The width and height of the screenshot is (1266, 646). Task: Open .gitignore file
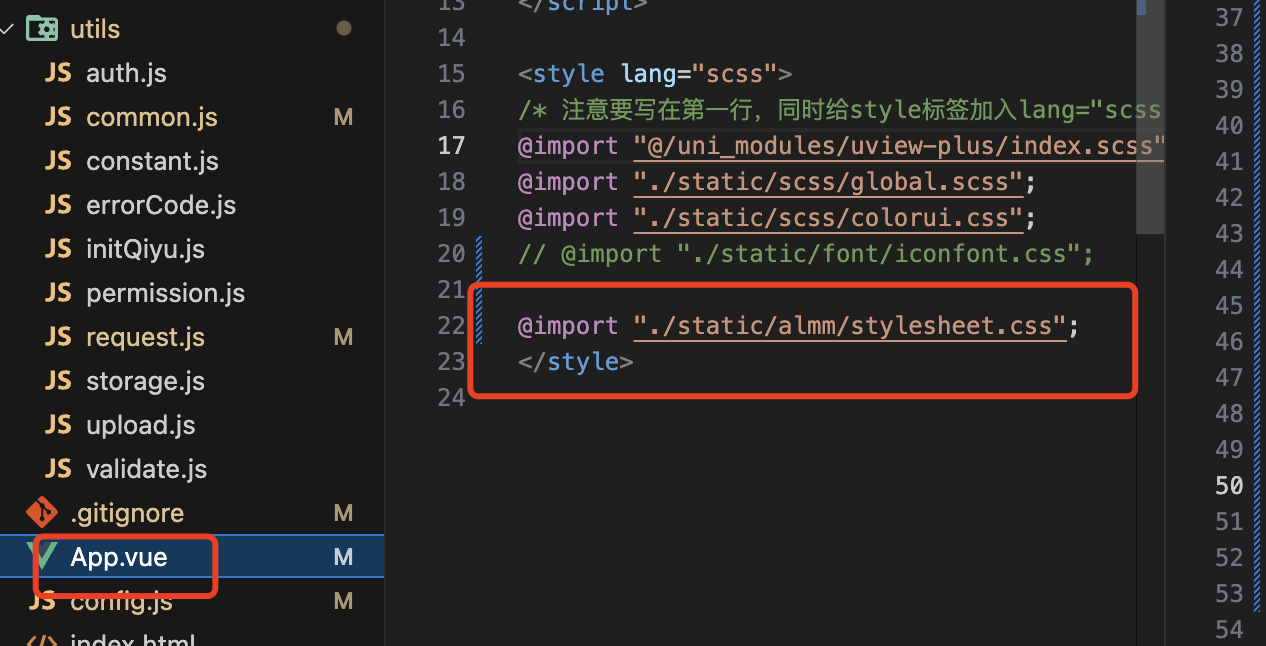(x=127, y=513)
